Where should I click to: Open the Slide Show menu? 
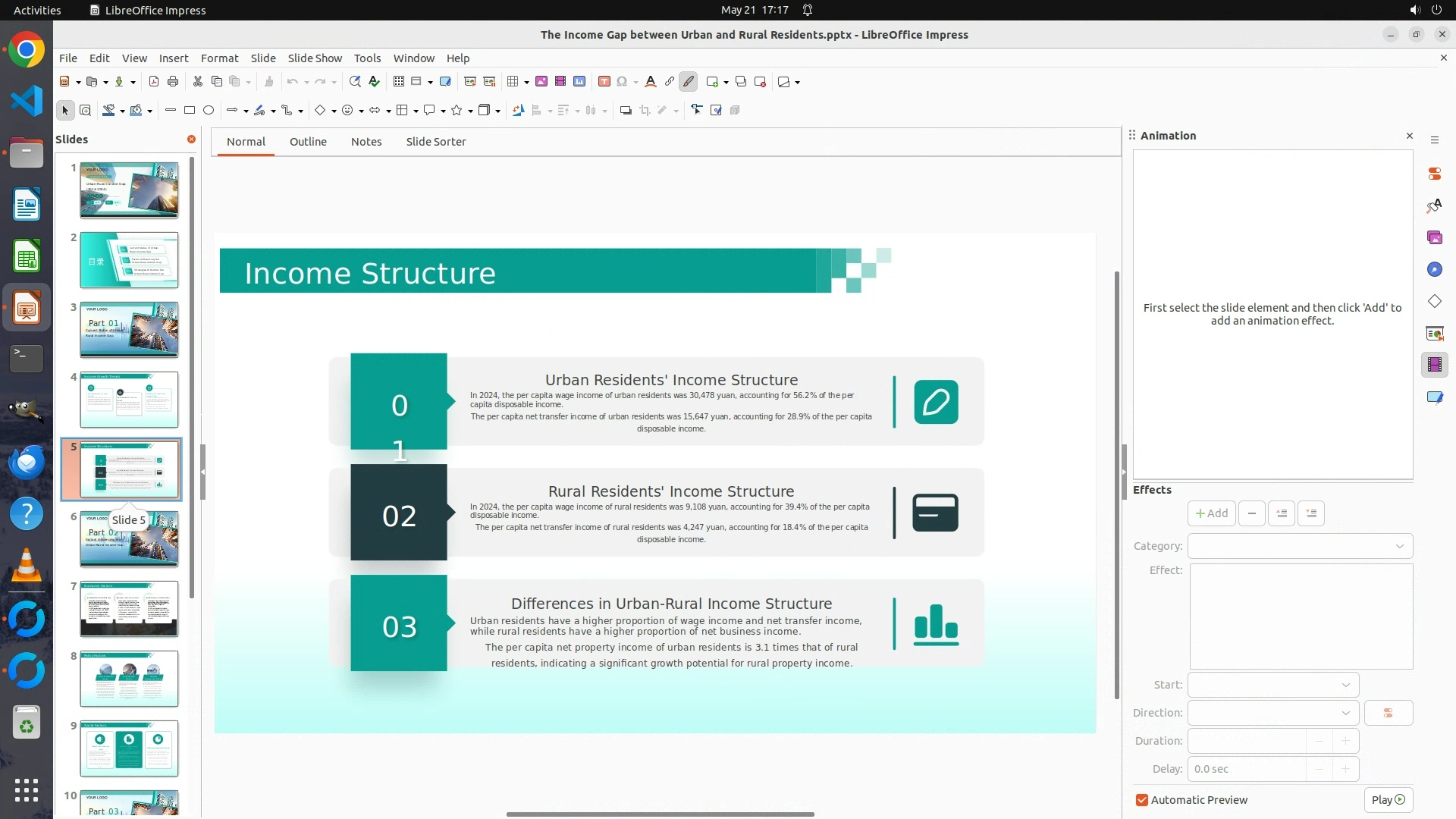315,58
